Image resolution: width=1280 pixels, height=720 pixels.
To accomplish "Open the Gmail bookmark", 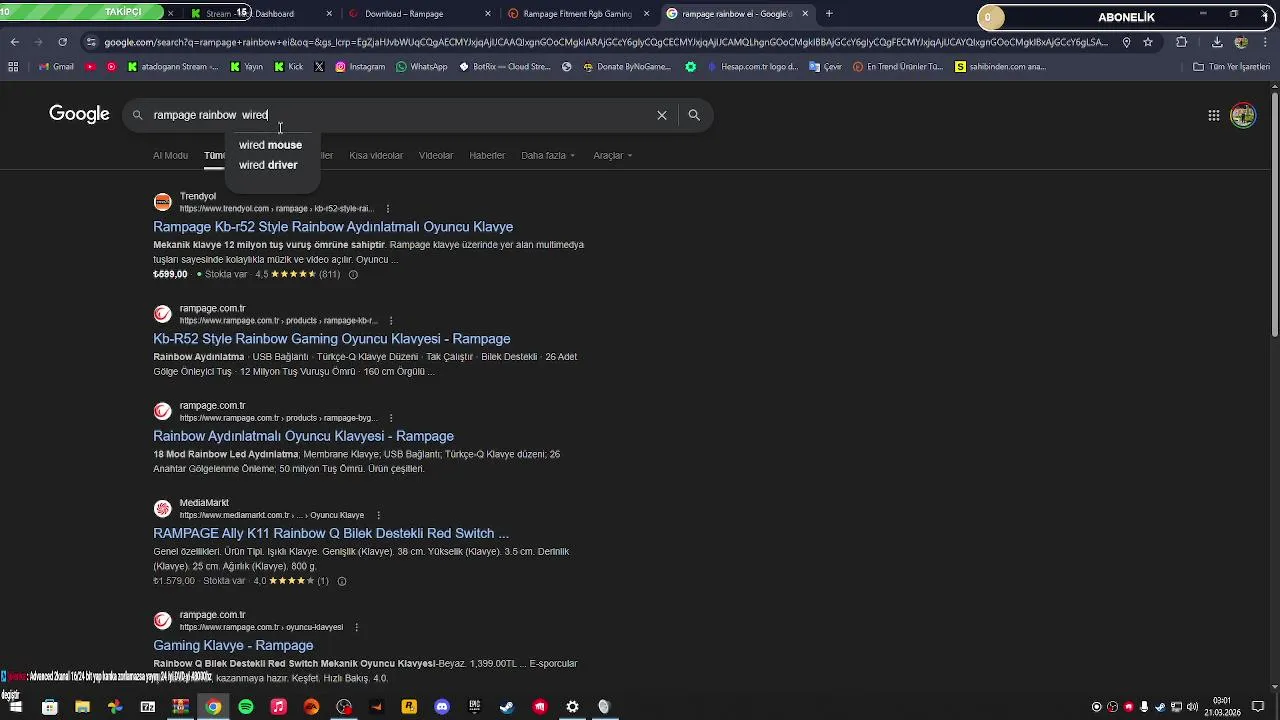I will pos(56,67).
